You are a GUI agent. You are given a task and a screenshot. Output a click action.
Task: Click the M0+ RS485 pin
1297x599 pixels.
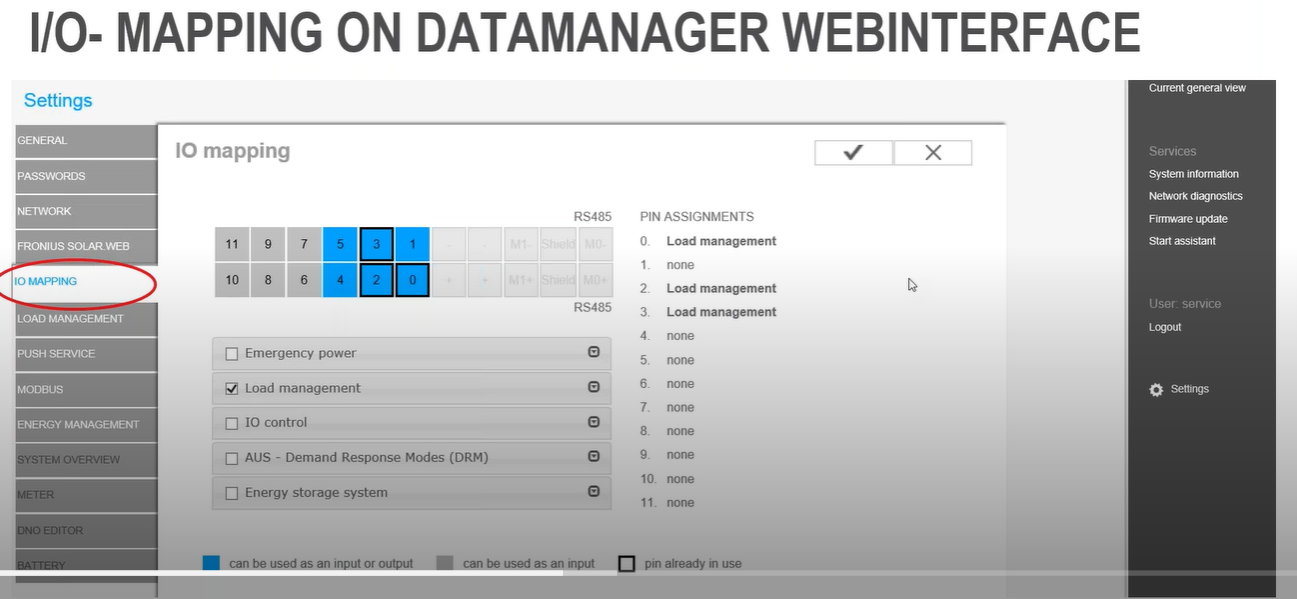point(596,280)
